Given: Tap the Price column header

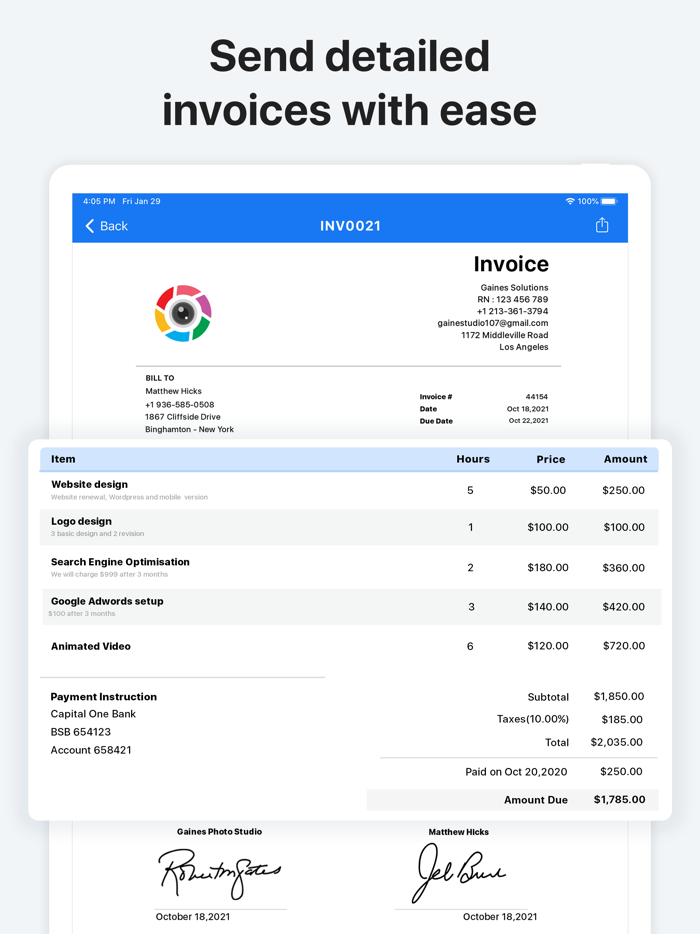Looking at the screenshot, I should (x=550, y=459).
